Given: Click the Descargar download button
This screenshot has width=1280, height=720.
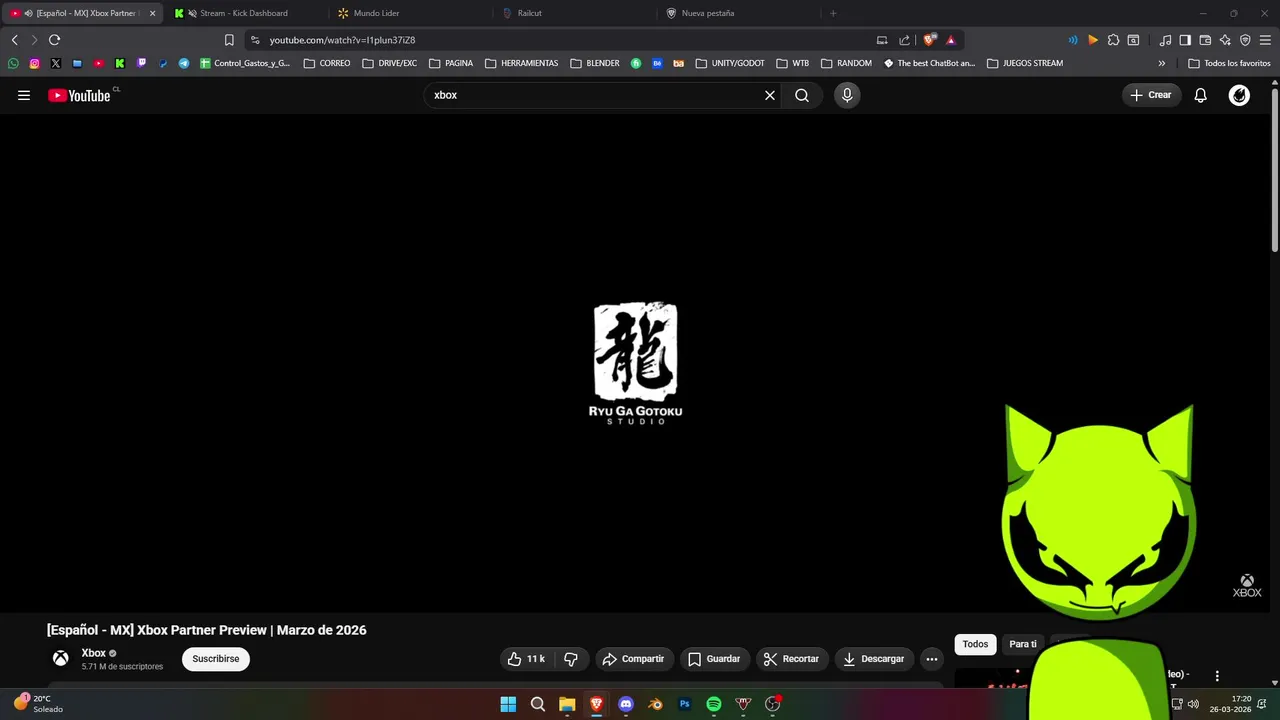Looking at the screenshot, I should (874, 659).
